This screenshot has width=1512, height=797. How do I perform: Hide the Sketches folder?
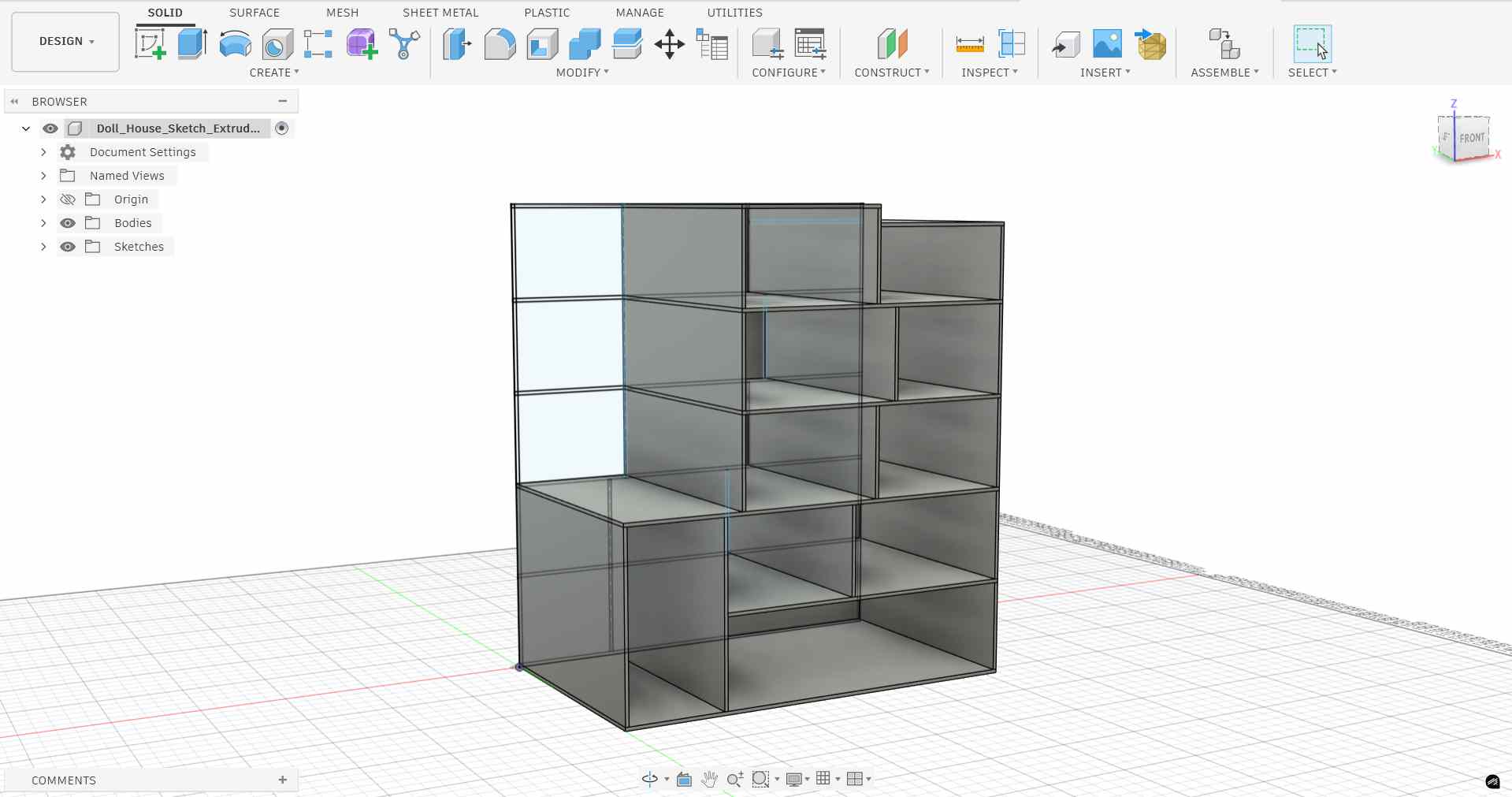(68, 247)
